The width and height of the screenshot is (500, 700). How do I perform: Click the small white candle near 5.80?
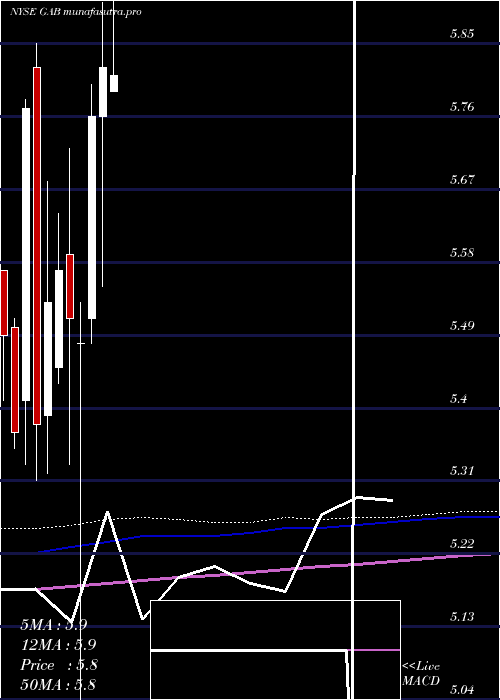(x=114, y=83)
